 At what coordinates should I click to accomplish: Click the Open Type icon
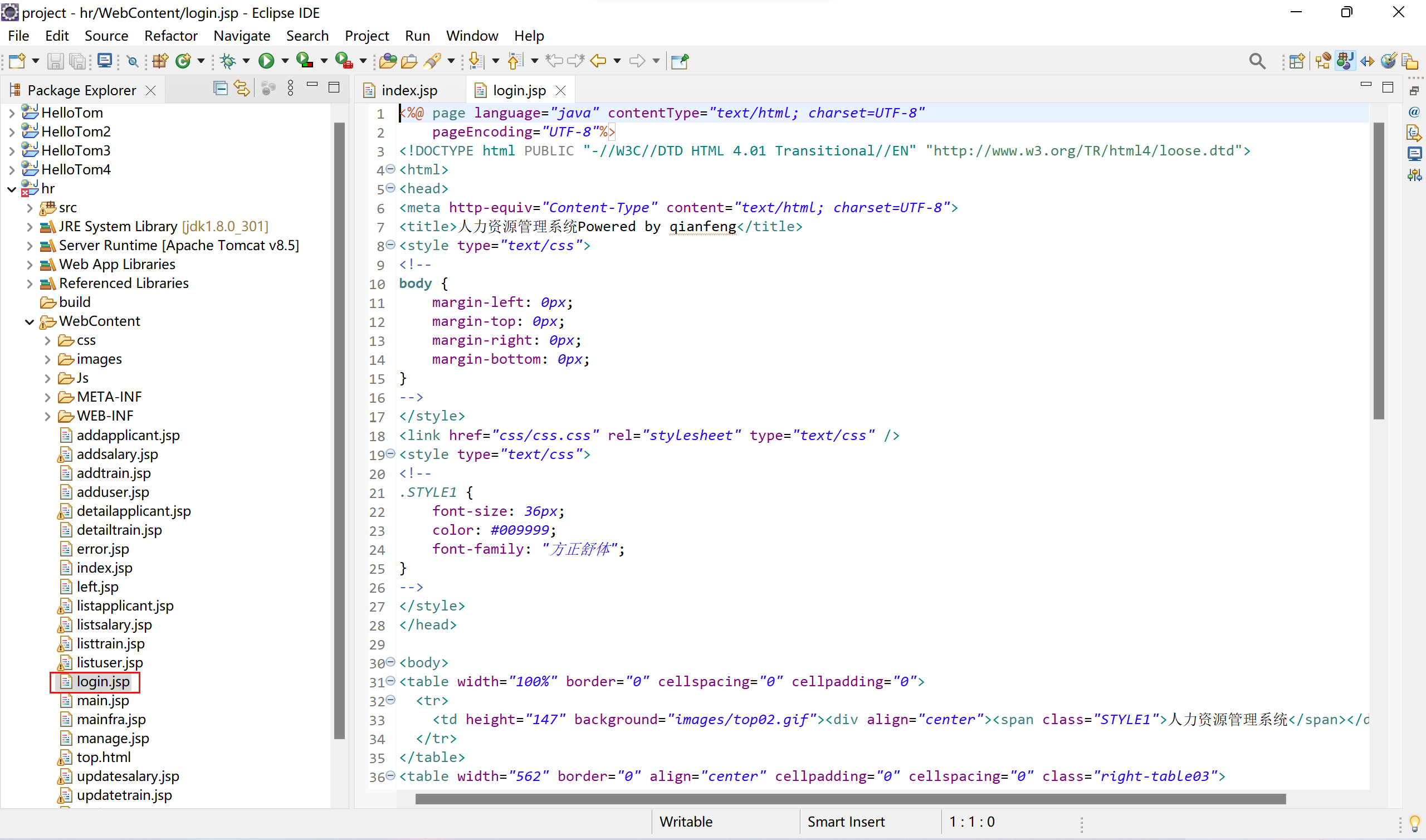pos(388,61)
